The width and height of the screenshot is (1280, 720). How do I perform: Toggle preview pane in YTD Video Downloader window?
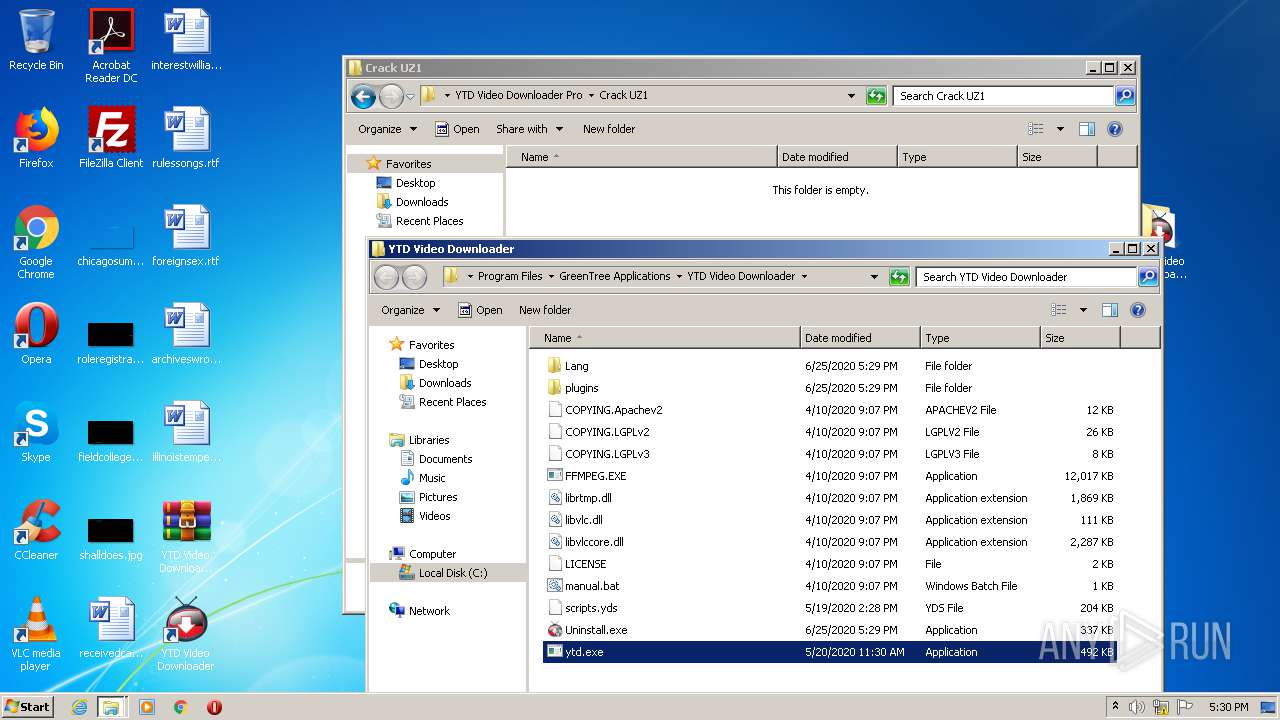coord(1110,310)
